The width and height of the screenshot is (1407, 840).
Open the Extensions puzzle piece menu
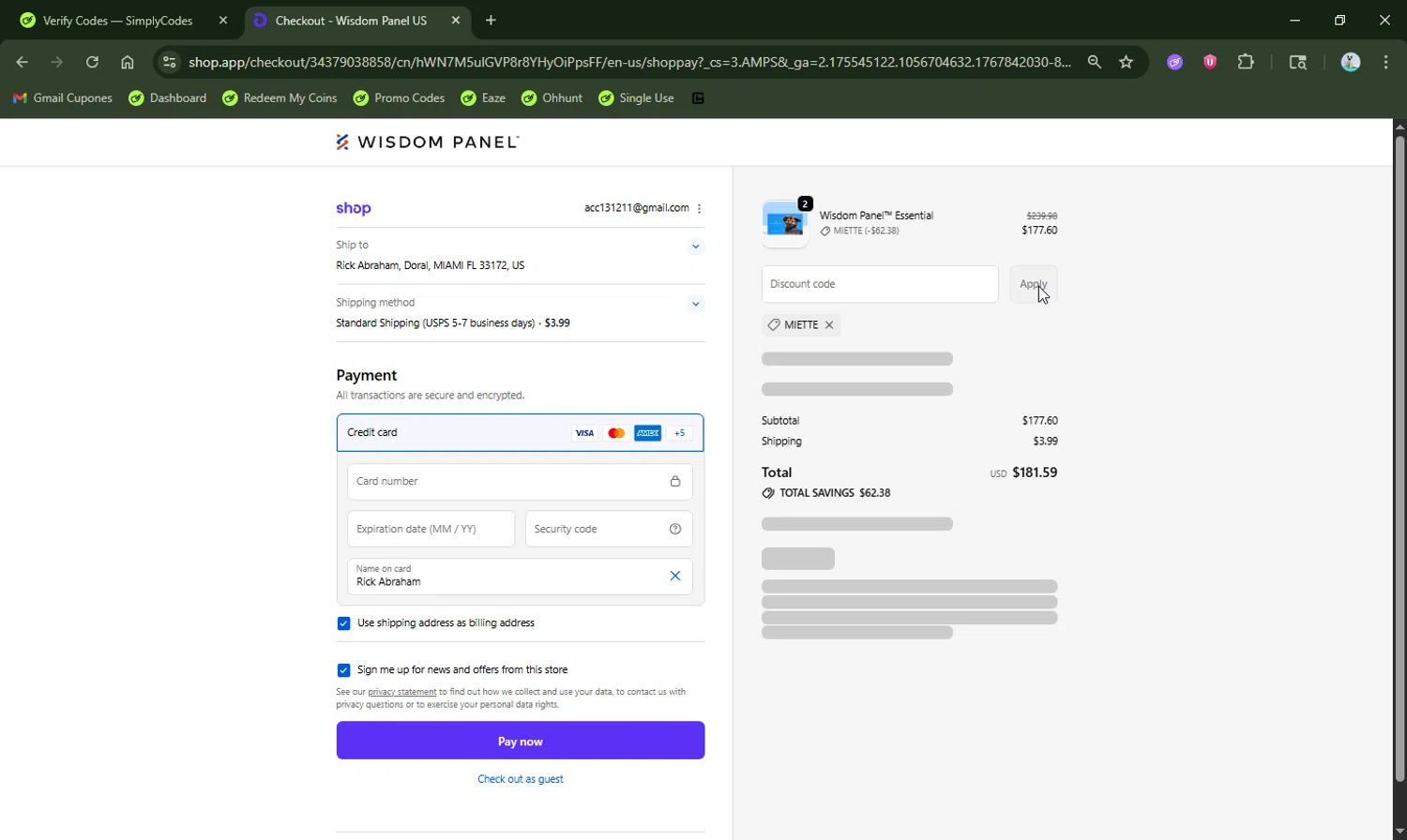pyautogui.click(x=1246, y=62)
